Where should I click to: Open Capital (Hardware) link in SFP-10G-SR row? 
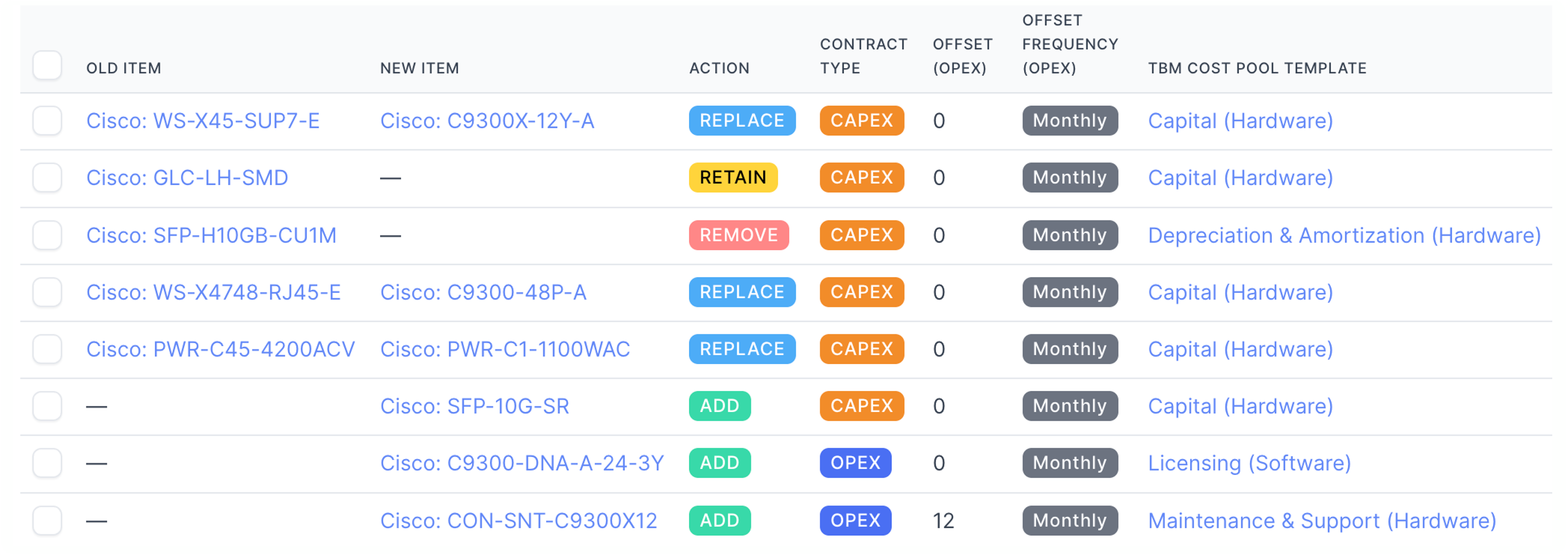click(x=1240, y=405)
